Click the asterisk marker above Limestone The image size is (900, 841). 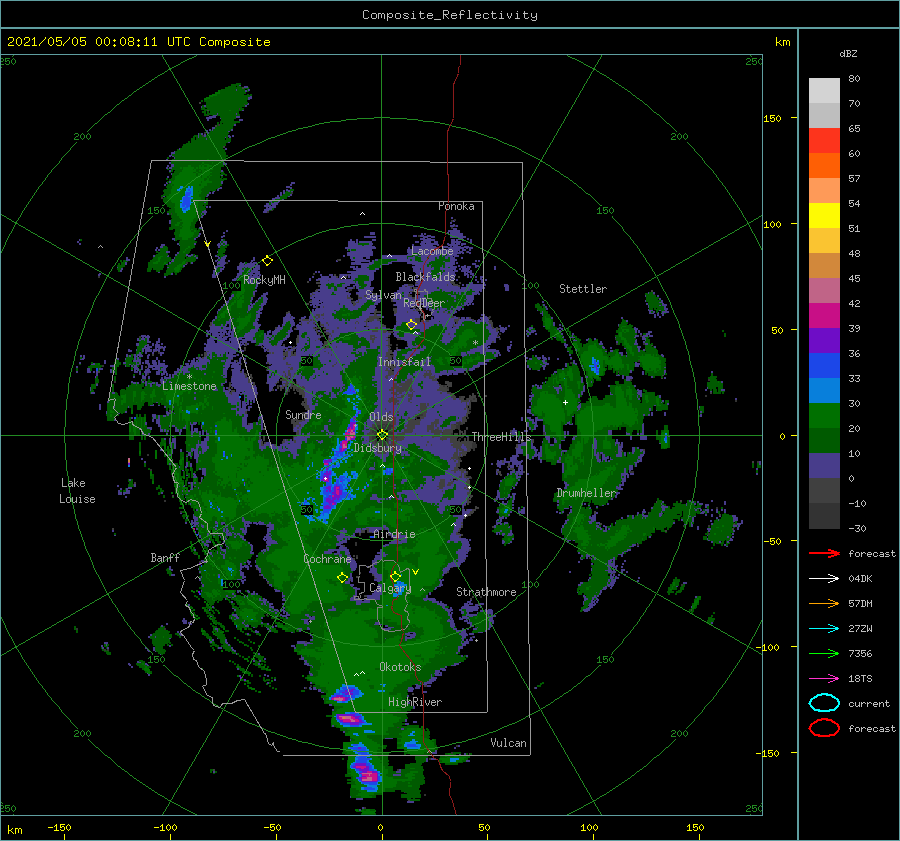(x=189, y=377)
